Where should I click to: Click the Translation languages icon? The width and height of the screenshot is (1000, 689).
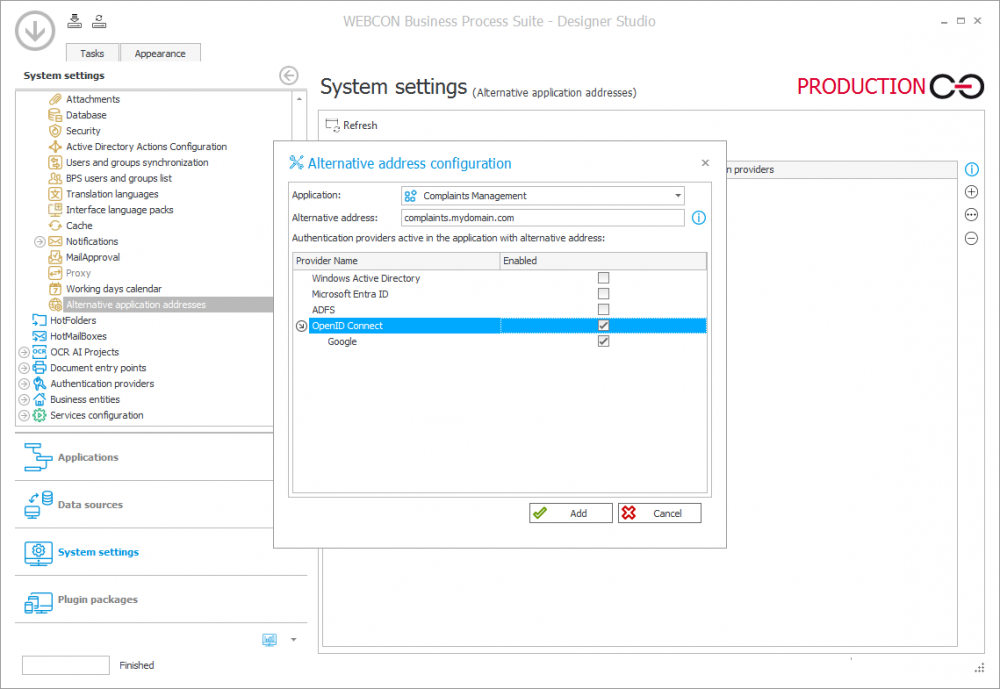[x=55, y=194]
